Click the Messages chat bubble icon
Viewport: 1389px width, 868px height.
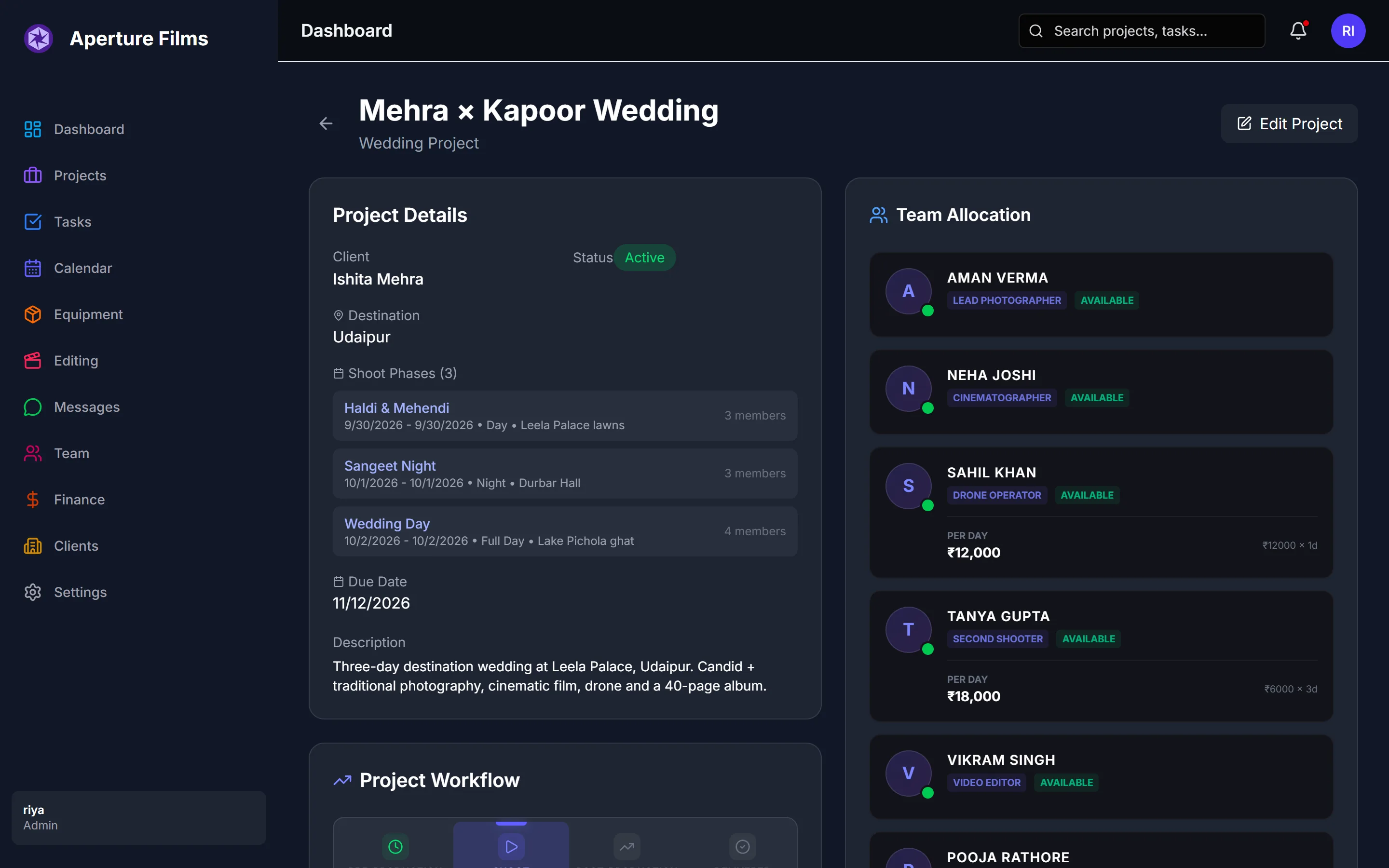[x=33, y=407]
